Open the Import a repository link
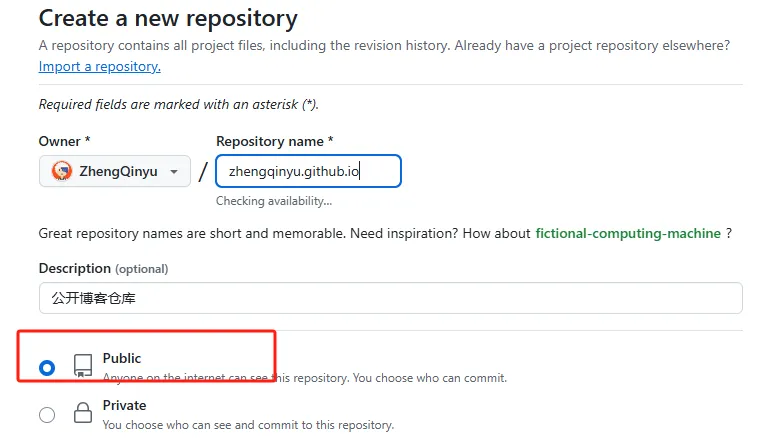 [99, 67]
